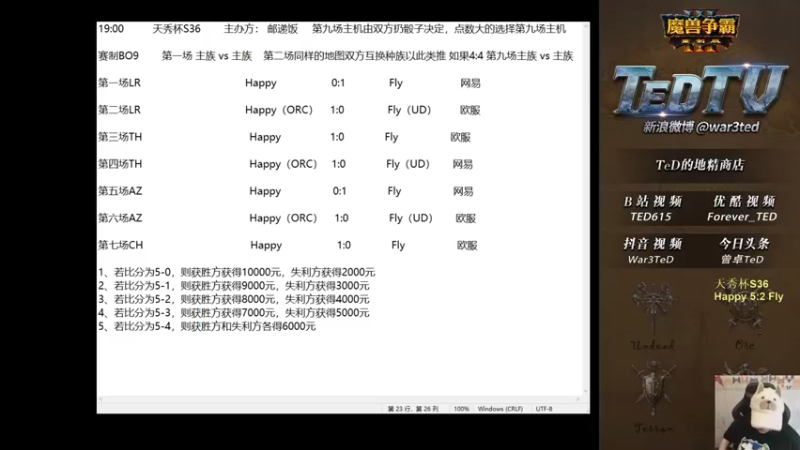Image resolution: width=800 pixels, height=450 pixels.
Task: Click 第三场TH row label
Action: [120, 137]
